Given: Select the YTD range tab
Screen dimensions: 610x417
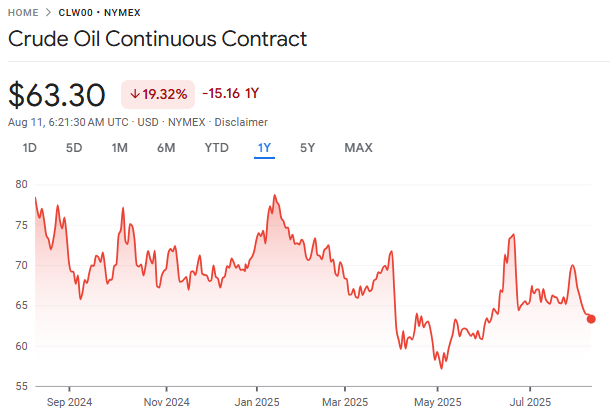Looking at the screenshot, I should [216, 148].
